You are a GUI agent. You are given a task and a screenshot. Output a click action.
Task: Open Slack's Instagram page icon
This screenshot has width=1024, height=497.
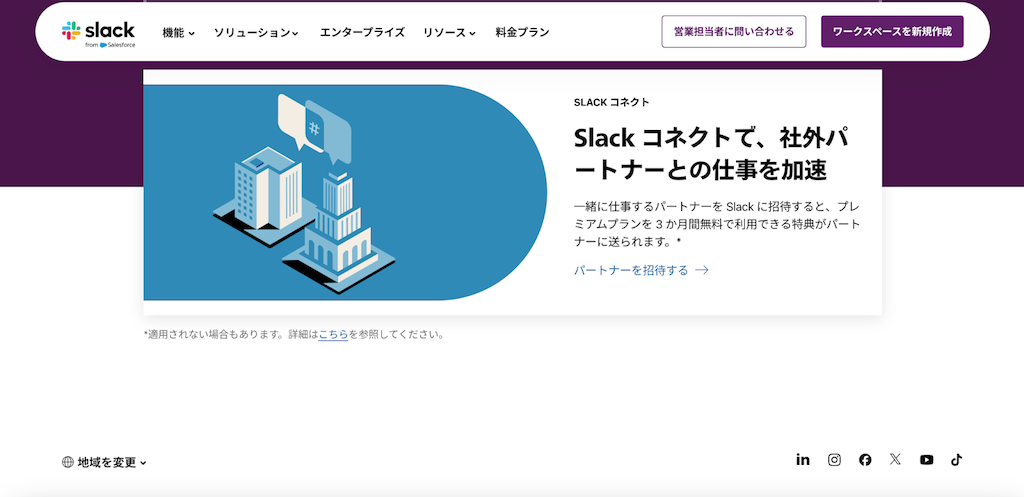(834, 460)
